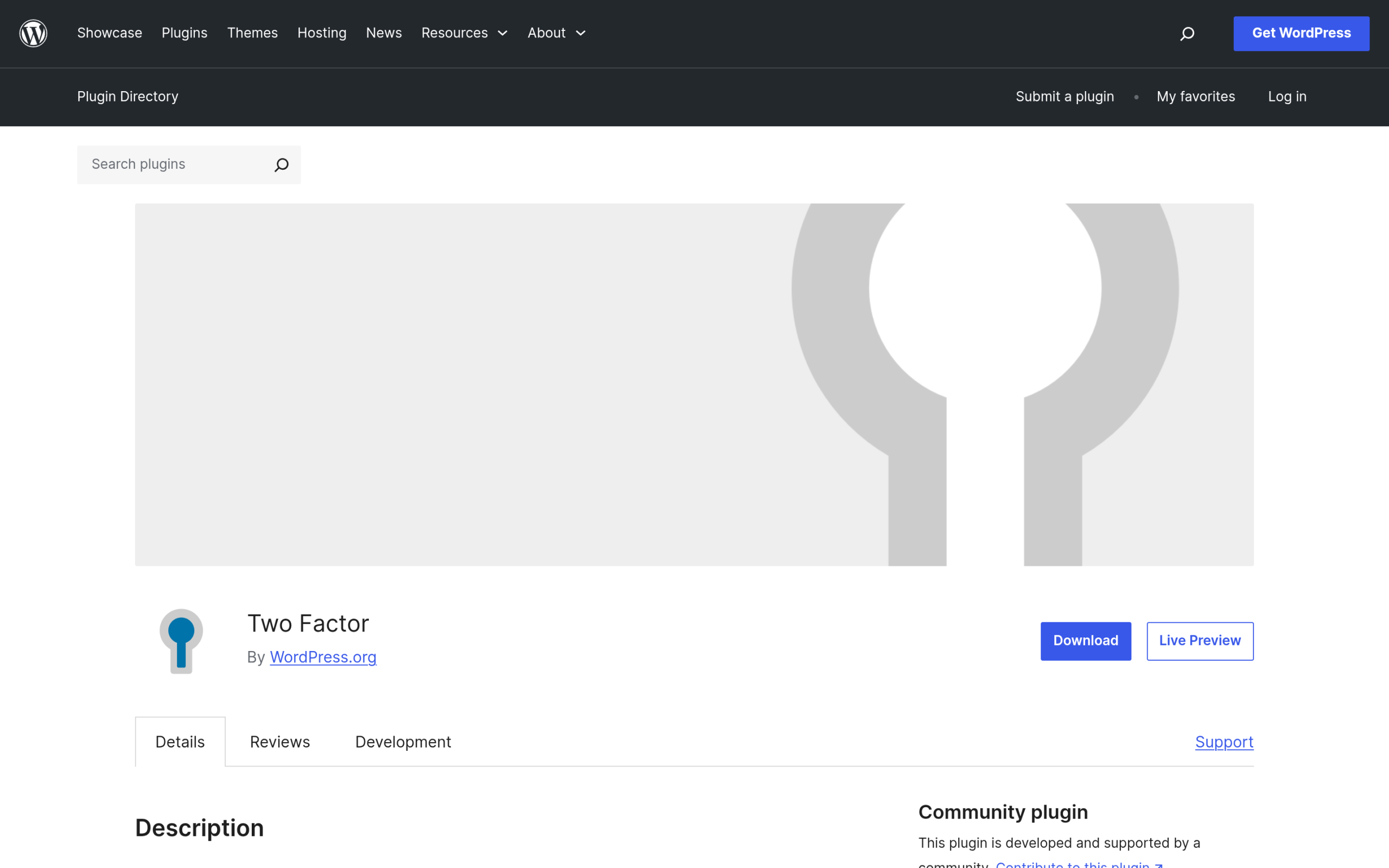1389x868 pixels.
Task: Click Submit a plugin link
Action: click(x=1065, y=97)
